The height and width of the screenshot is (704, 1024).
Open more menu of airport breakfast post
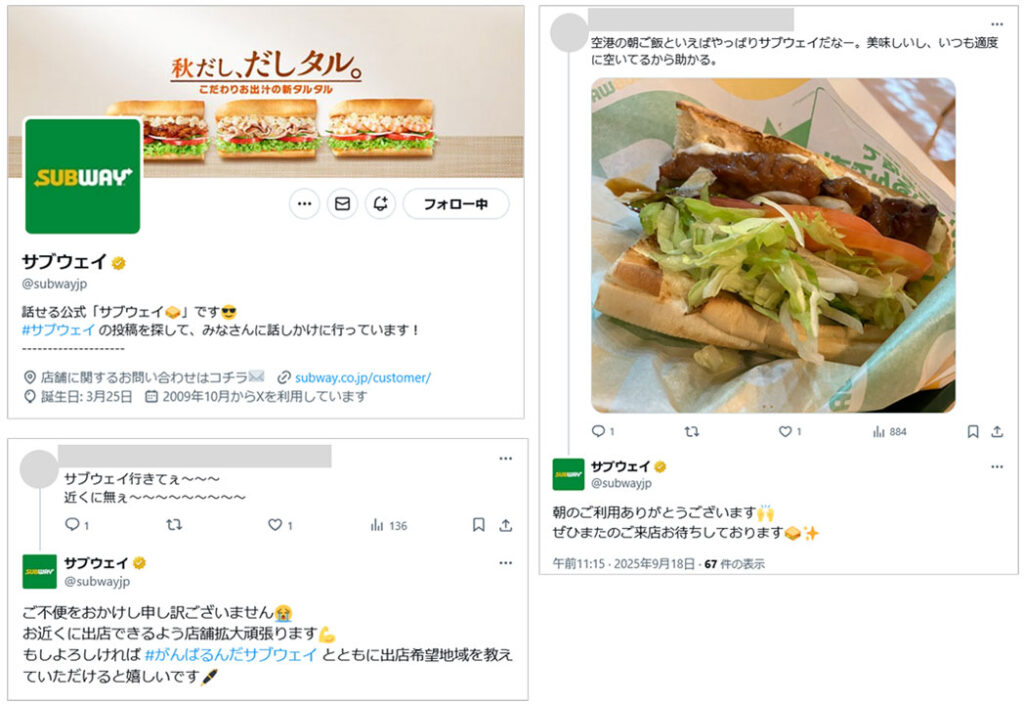[x=997, y=24]
